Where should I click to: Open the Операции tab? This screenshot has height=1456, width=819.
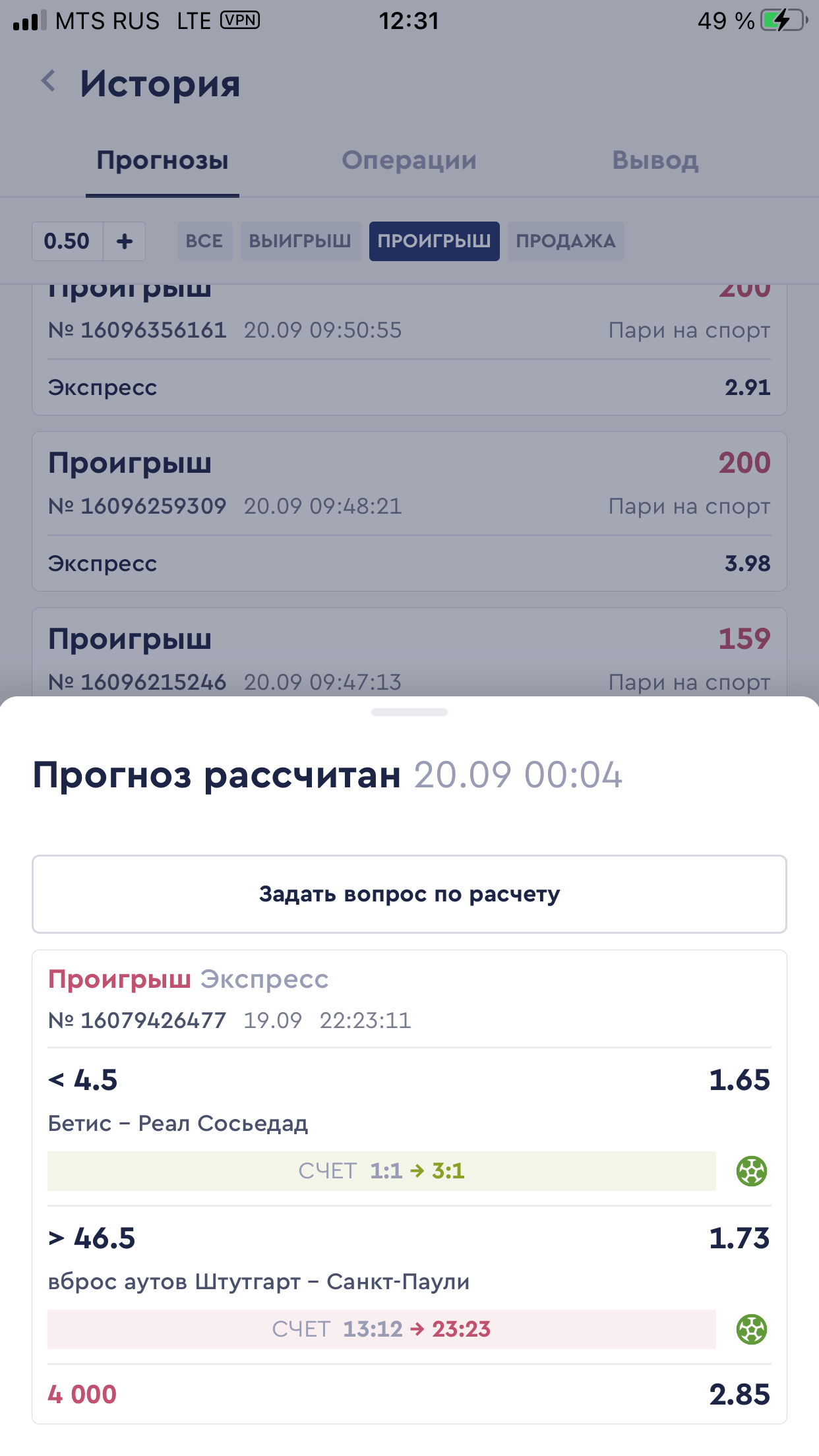pos(409,161)
